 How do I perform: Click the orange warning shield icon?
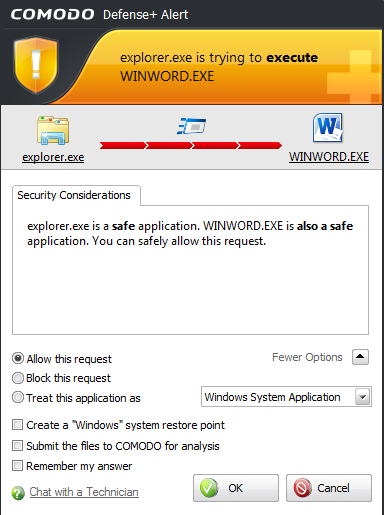point(36,65)
